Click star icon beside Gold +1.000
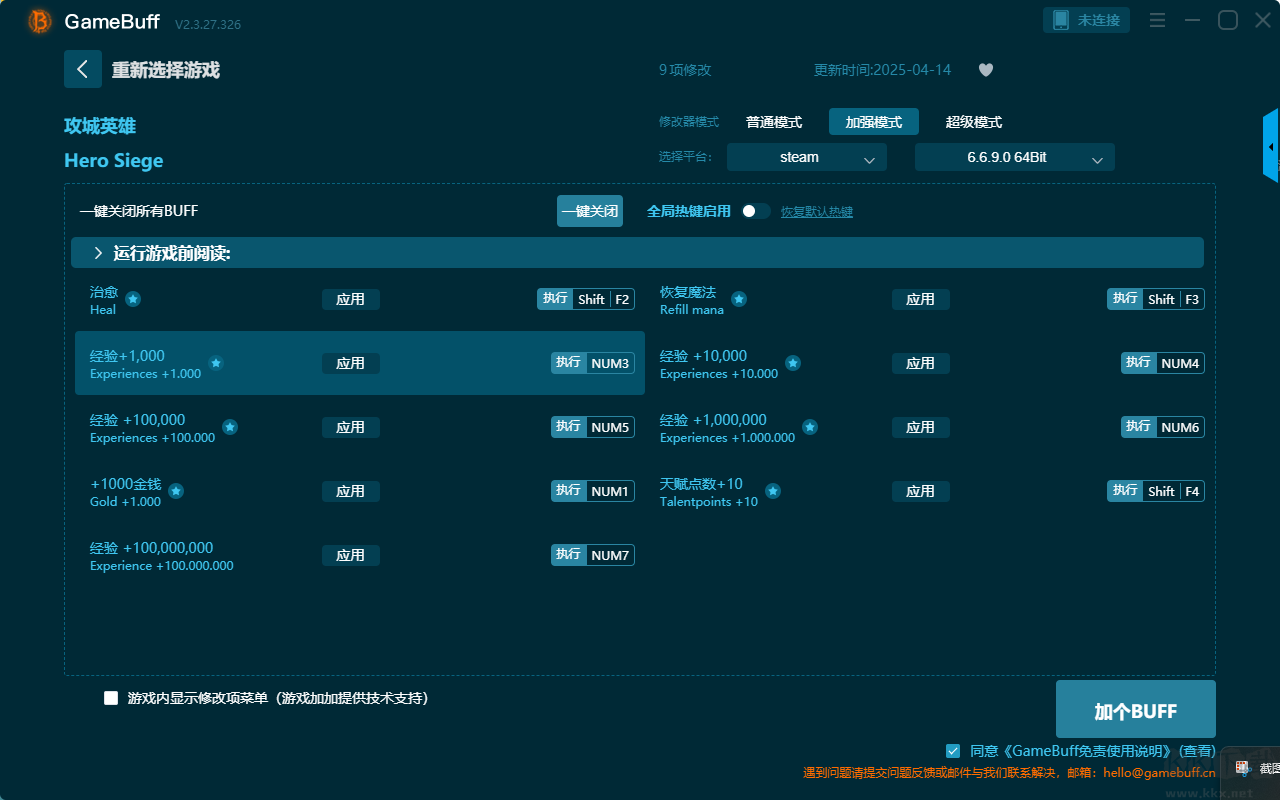This screenshot has height=800, width=1280. pos(176,491)
